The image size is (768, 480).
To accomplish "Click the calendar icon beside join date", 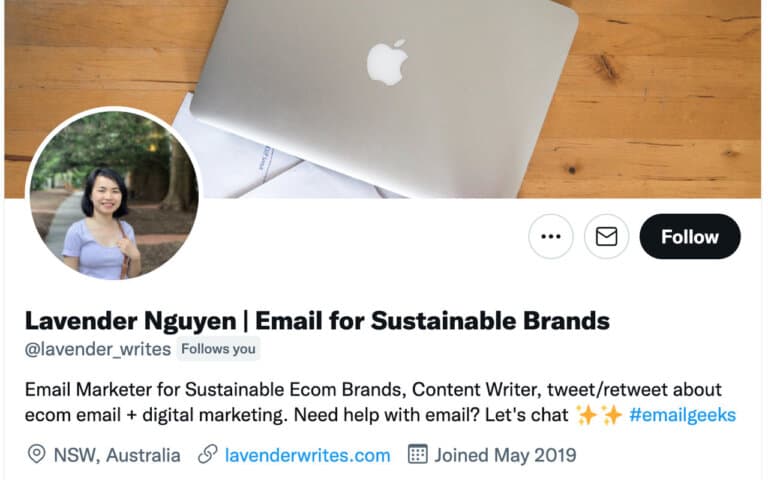I will 418,455.
